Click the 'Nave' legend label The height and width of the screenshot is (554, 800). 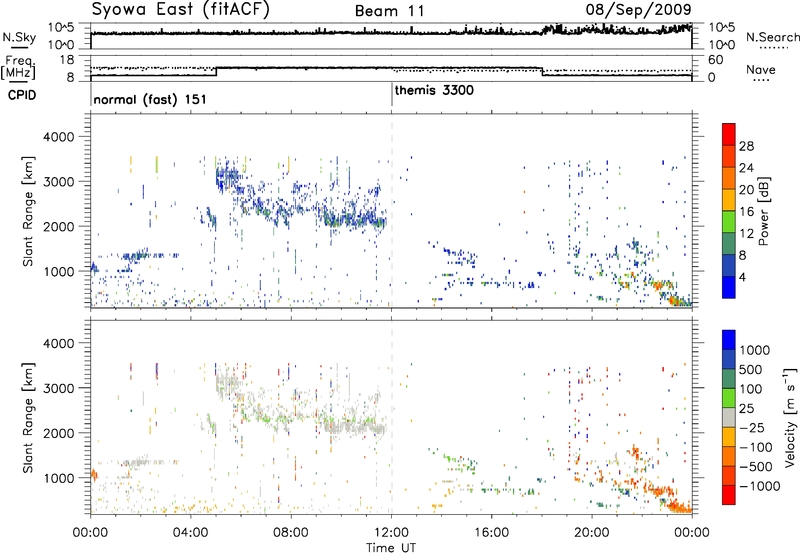760,69
